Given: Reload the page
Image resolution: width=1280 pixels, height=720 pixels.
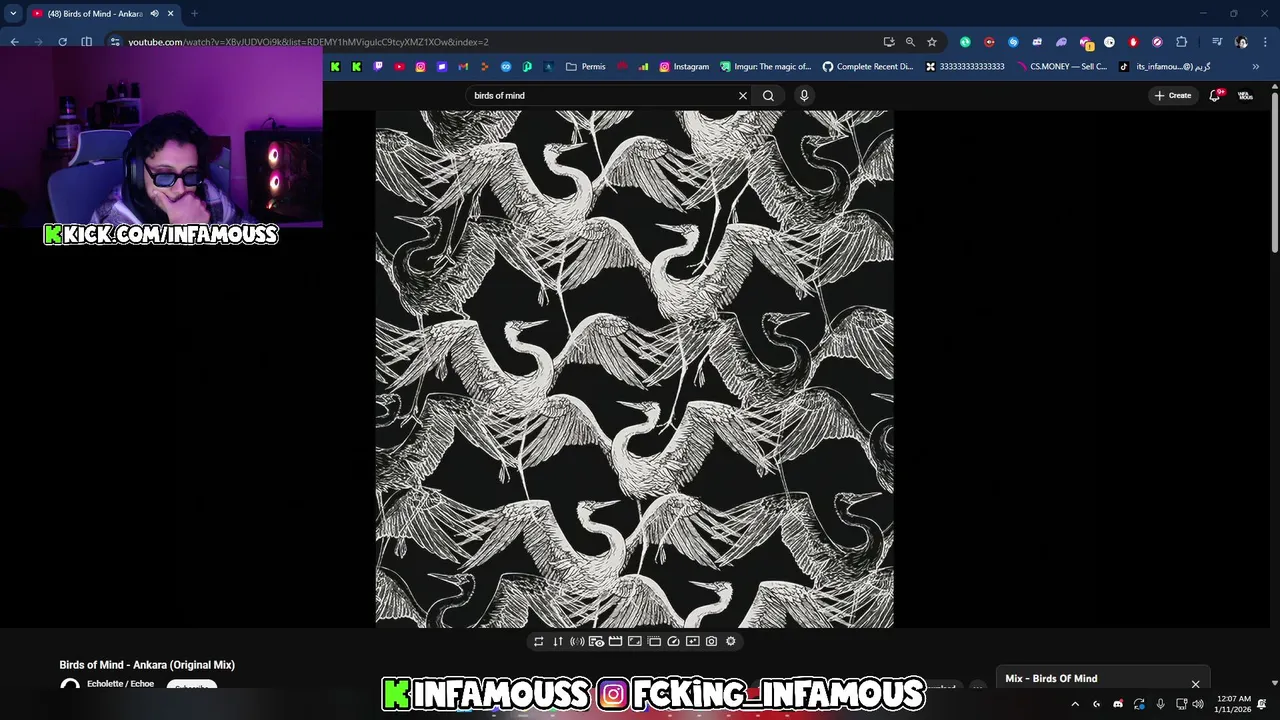Looking at the screenshot, I should coord(62,42).
